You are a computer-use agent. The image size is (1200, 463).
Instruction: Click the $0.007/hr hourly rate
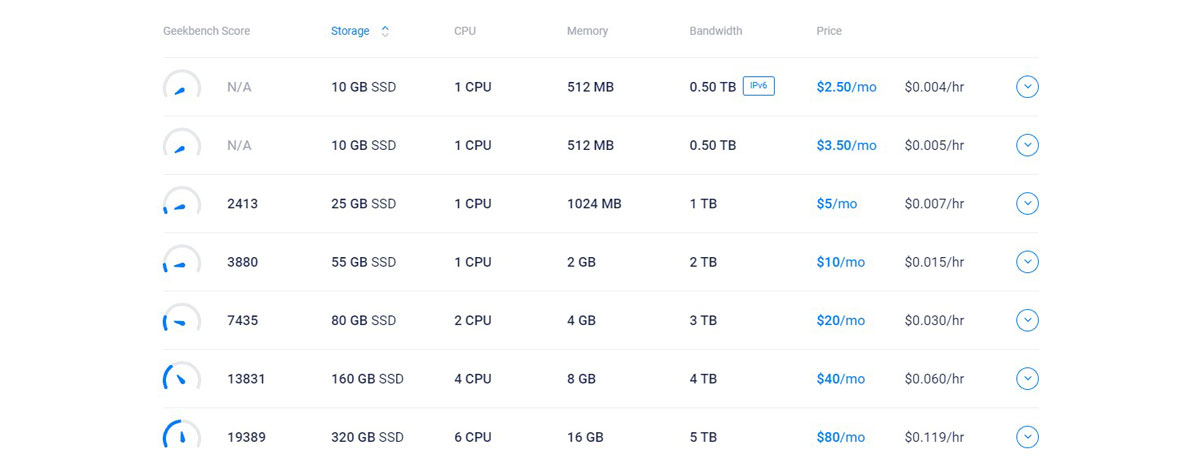click(934, 204)
